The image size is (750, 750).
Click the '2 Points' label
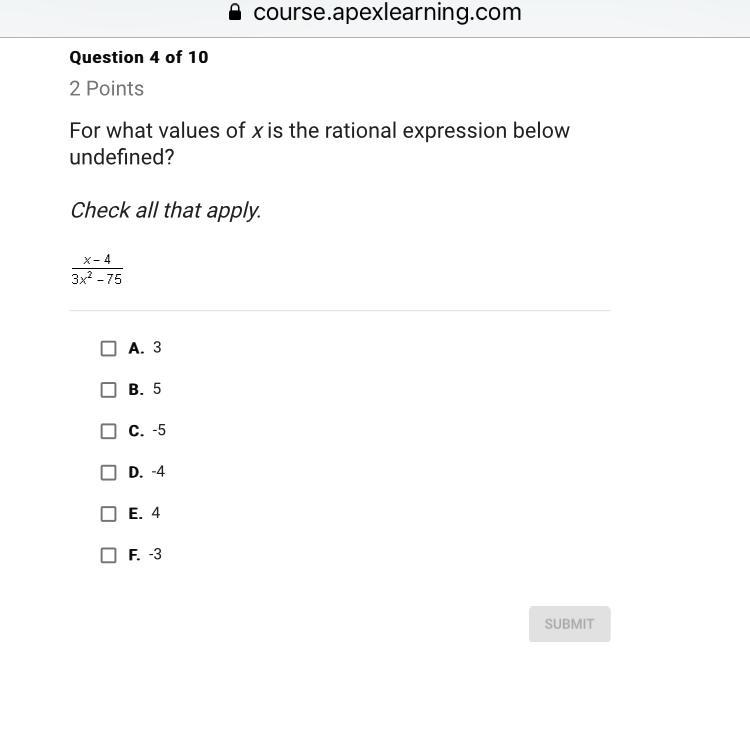107,89
